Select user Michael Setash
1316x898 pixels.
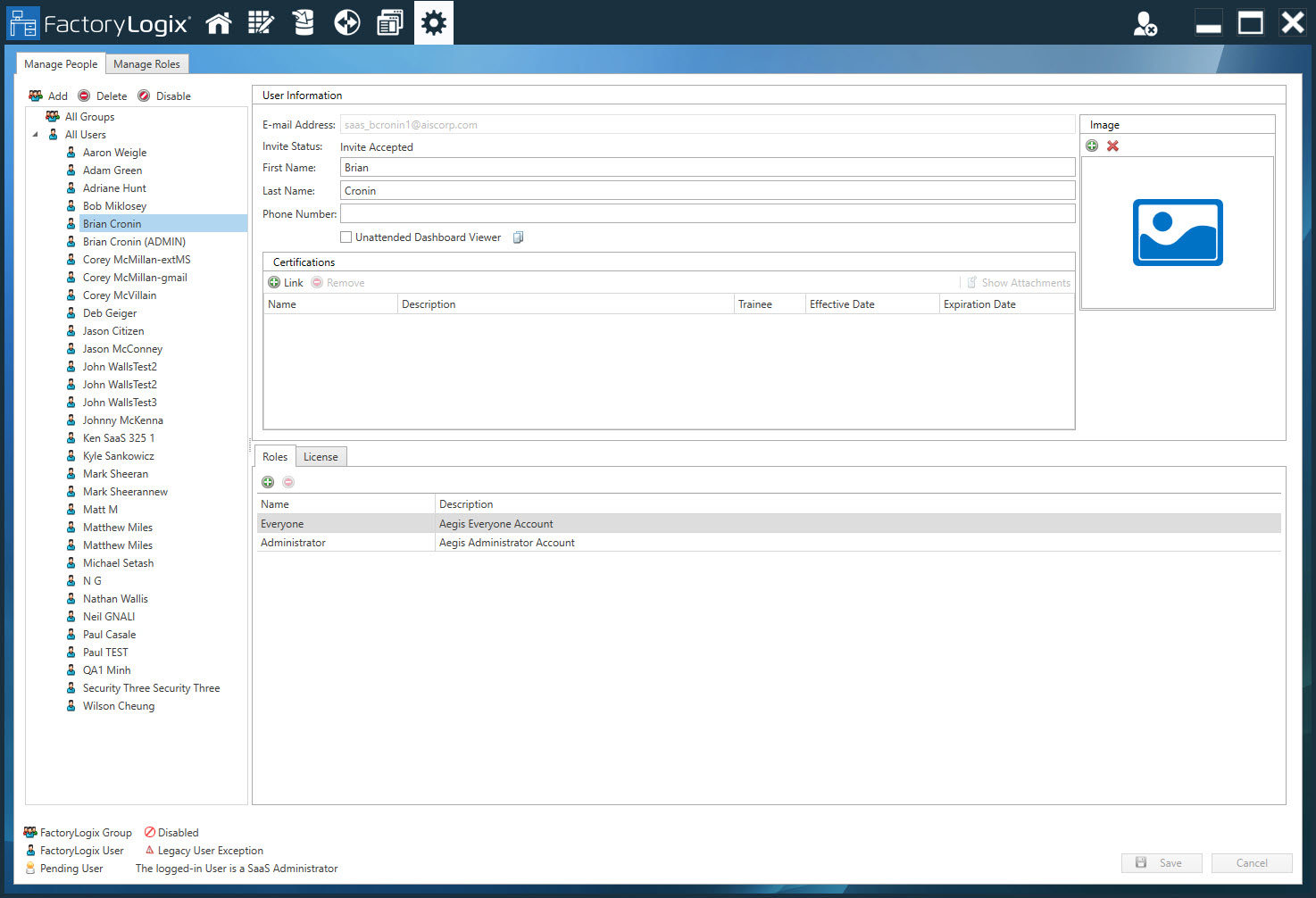click(x=118, y=563)
